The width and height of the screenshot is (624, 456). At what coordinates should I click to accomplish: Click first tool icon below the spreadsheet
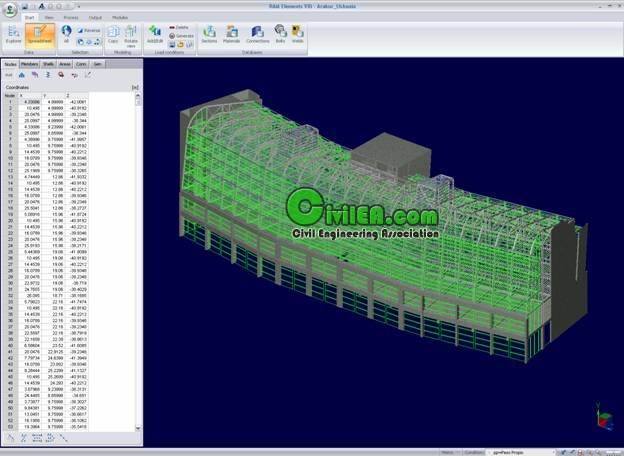click(x=11, y=438)
